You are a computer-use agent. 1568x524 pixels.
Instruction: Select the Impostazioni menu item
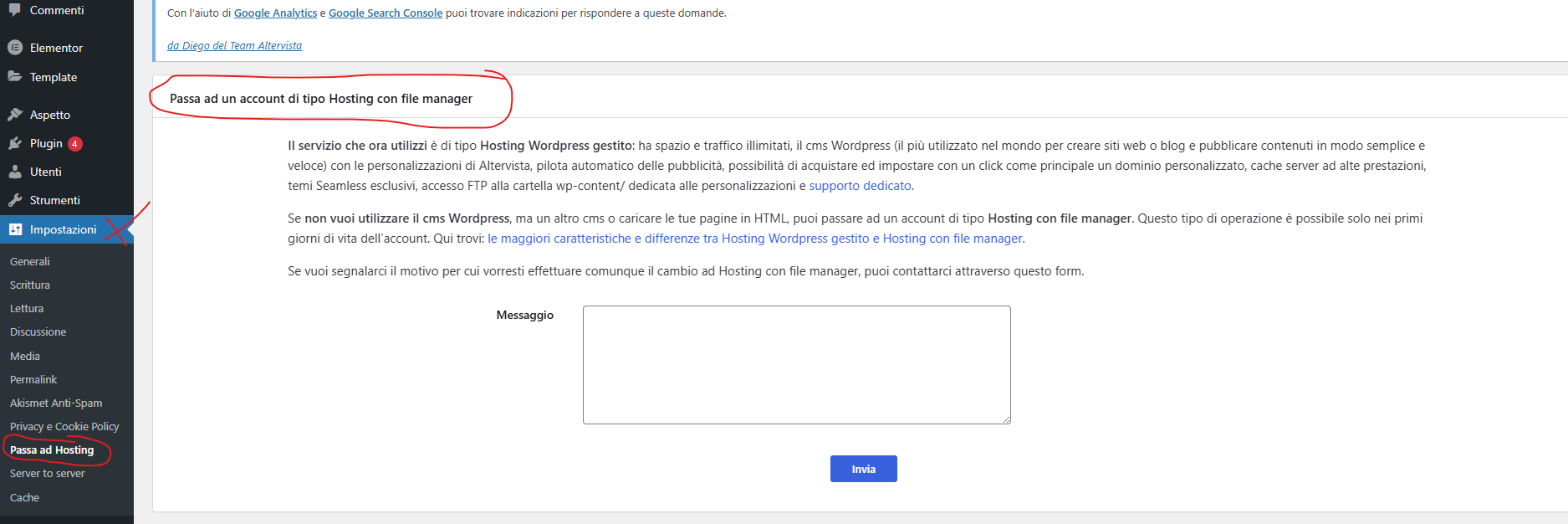pyautogui.click(x=67, y=229)
